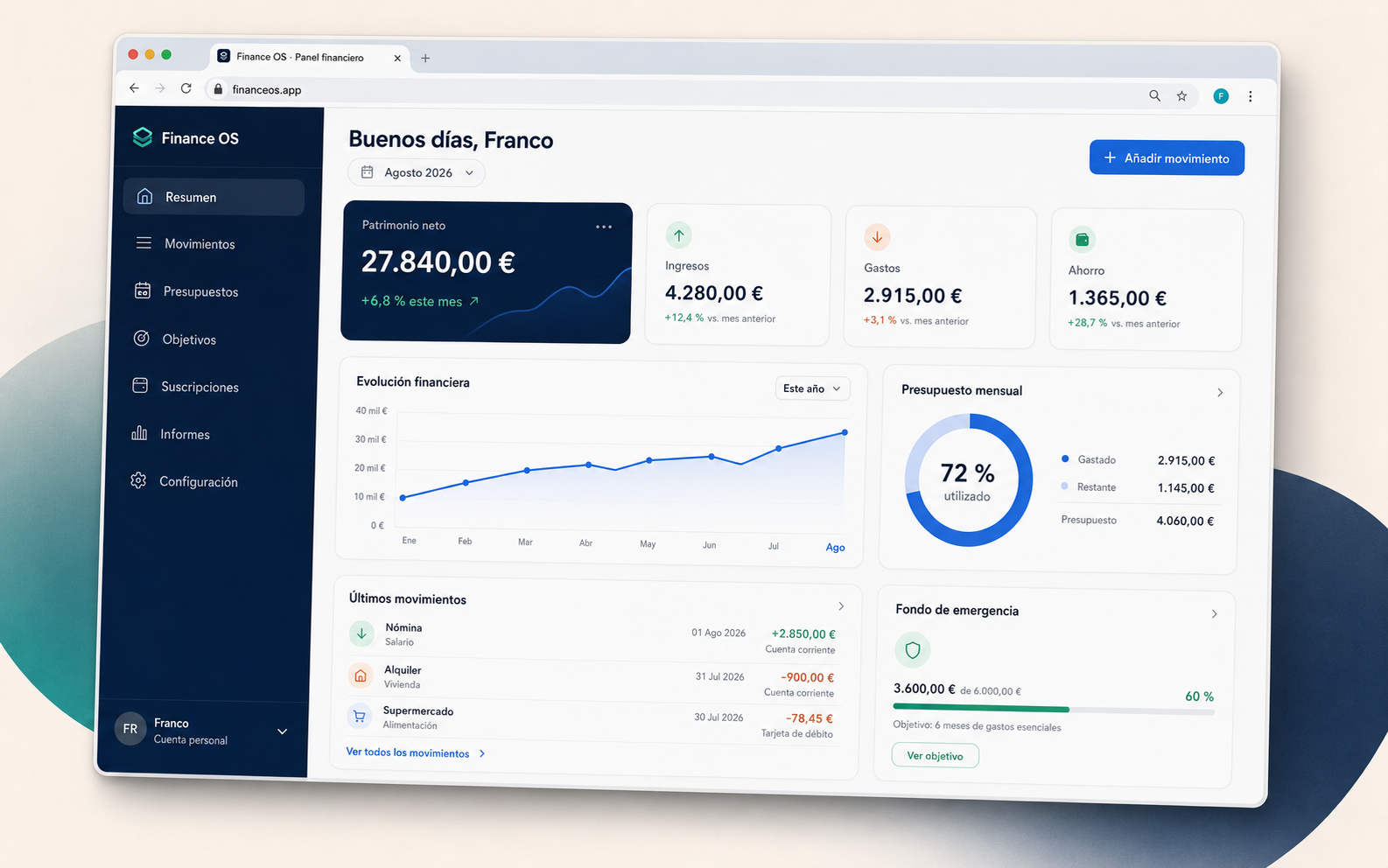Click the Nómina transaction amount +2.850,00 €
This screenshot has width=1388, height=868.
pyautogui.click(x=803, y=634)
